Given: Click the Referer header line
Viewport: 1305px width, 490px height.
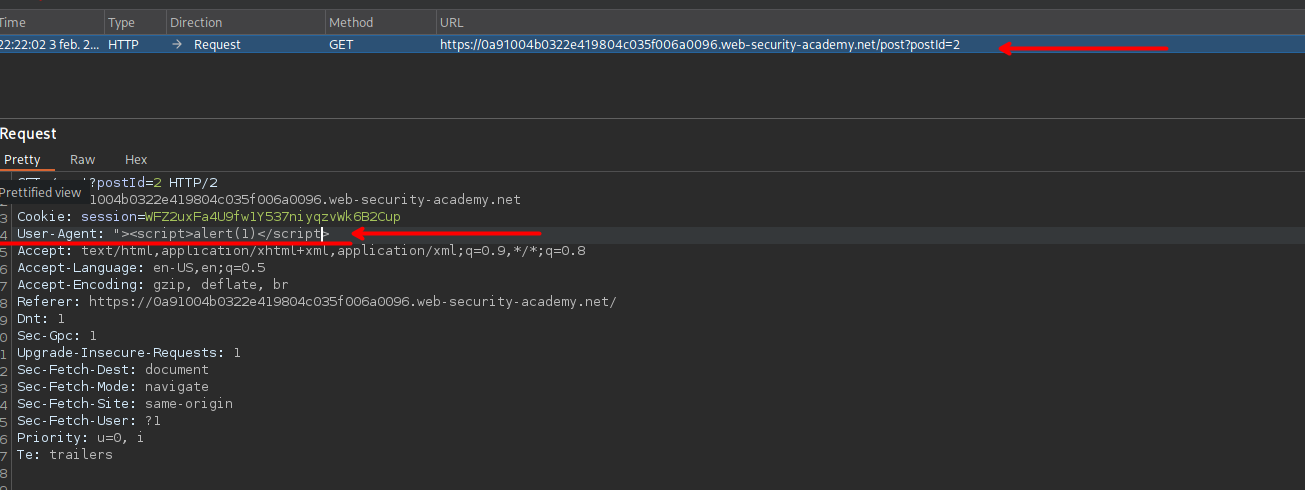Looking at the screenshot, I should [x=316, y=302].
